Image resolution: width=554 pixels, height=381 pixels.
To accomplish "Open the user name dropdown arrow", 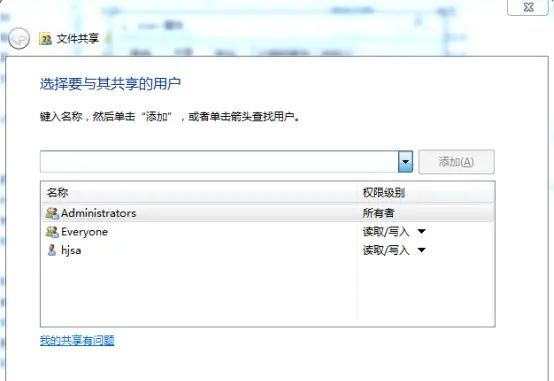I will pos(405,162).
